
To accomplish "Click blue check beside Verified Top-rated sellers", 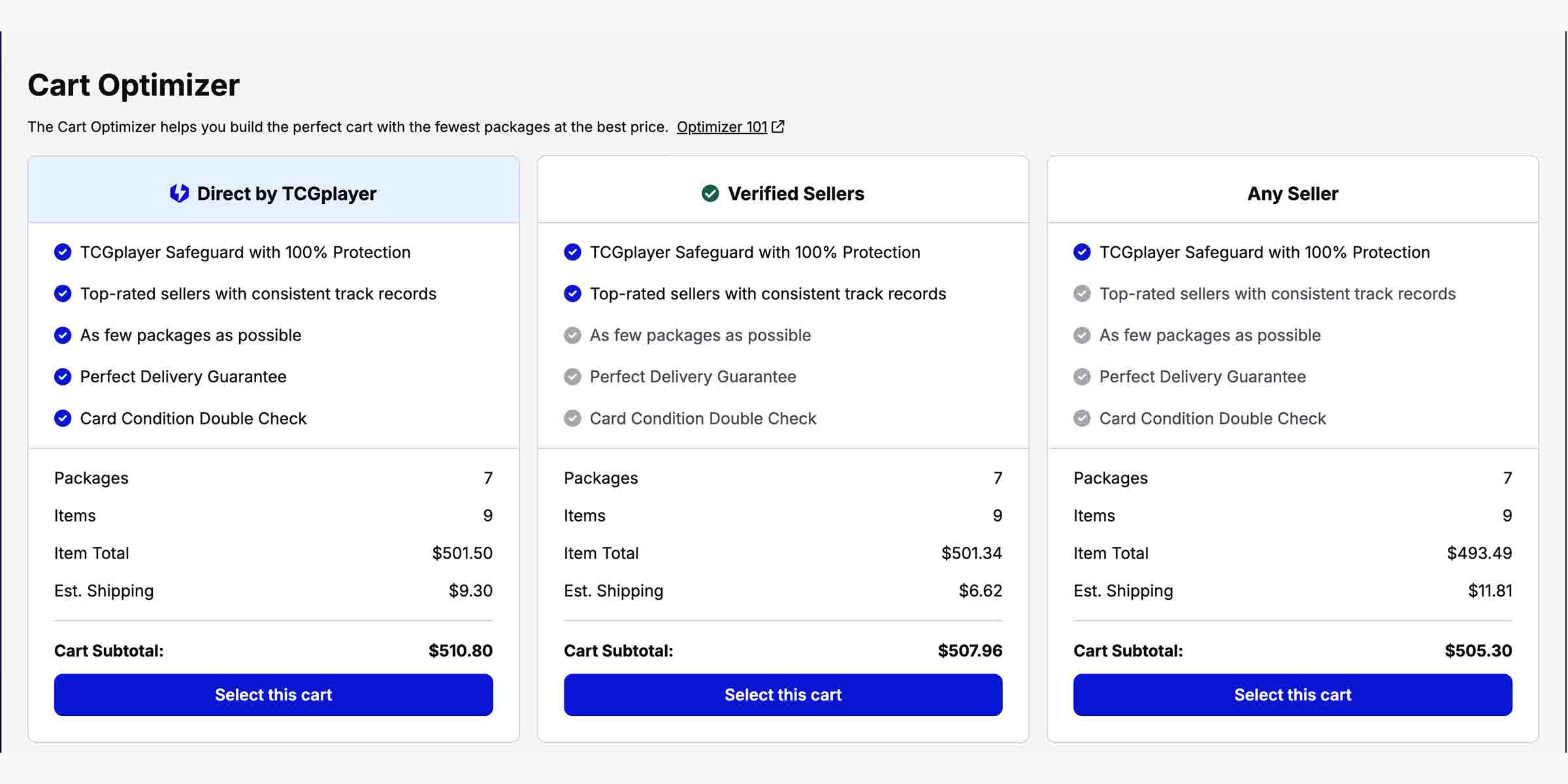I will click(x=572, y=294).
